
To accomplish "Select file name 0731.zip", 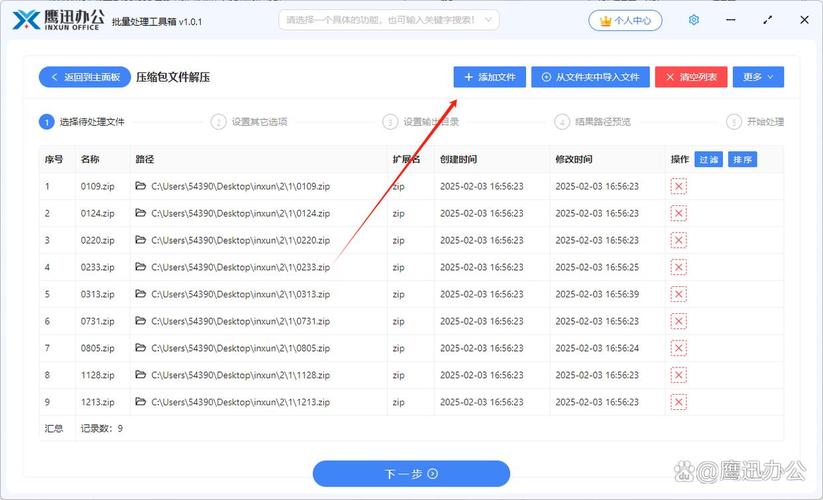I will (98, 321).
